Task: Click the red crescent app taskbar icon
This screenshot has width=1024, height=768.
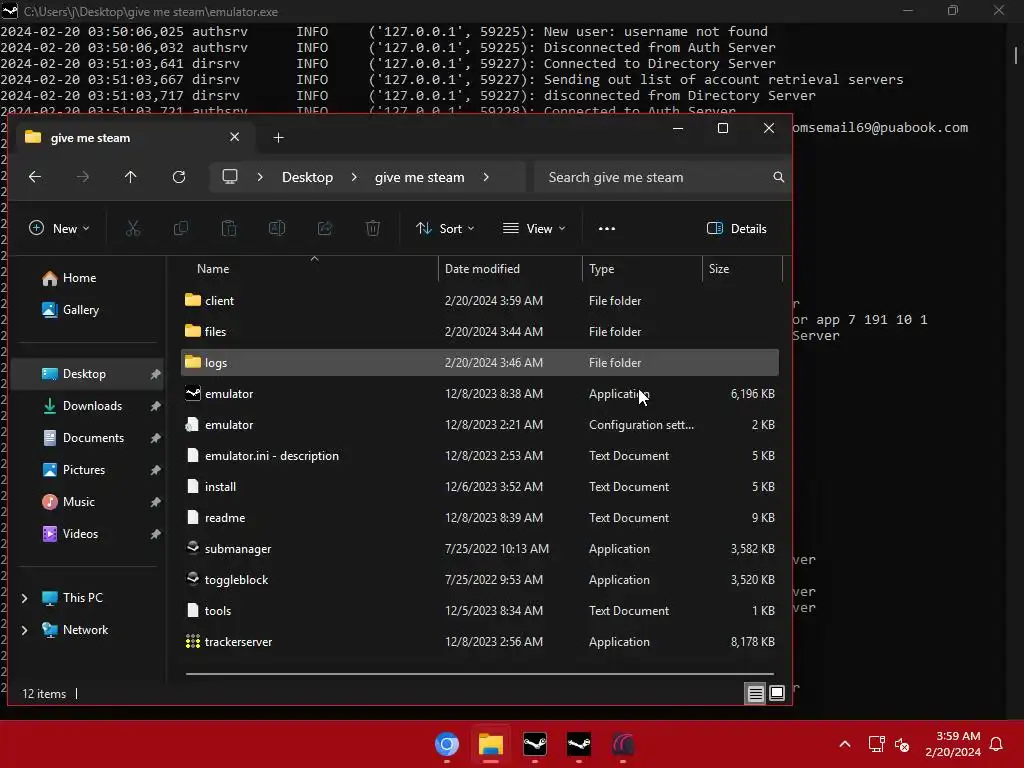Action: 623,744
